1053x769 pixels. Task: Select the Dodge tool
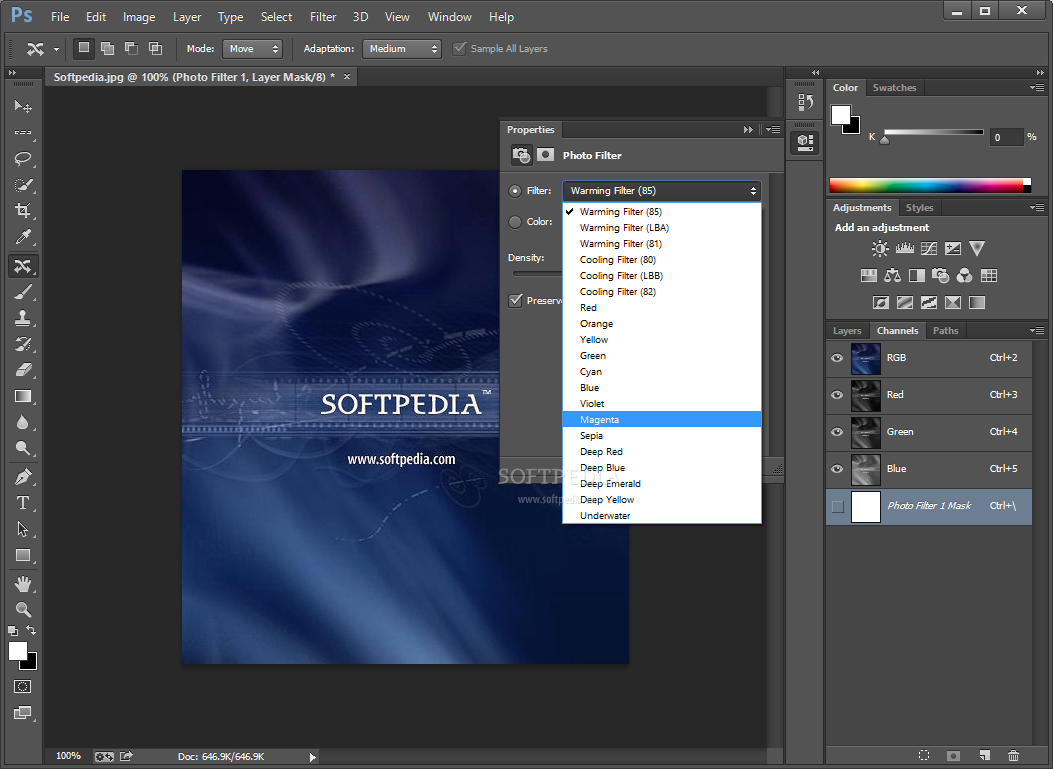tap(23, 448)
